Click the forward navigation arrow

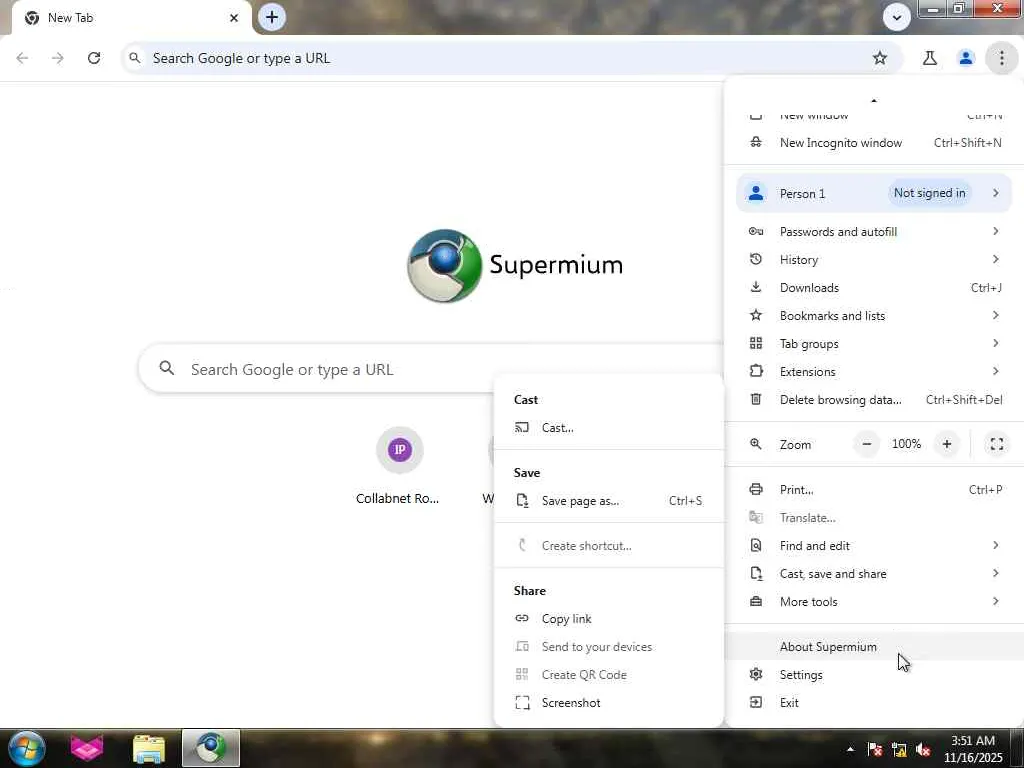pos(58,58)
